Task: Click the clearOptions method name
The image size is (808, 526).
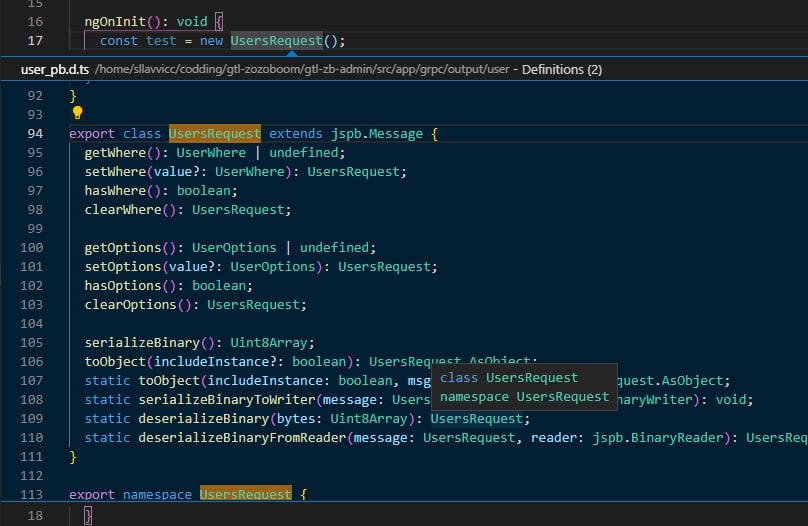Action: [131, 304]
